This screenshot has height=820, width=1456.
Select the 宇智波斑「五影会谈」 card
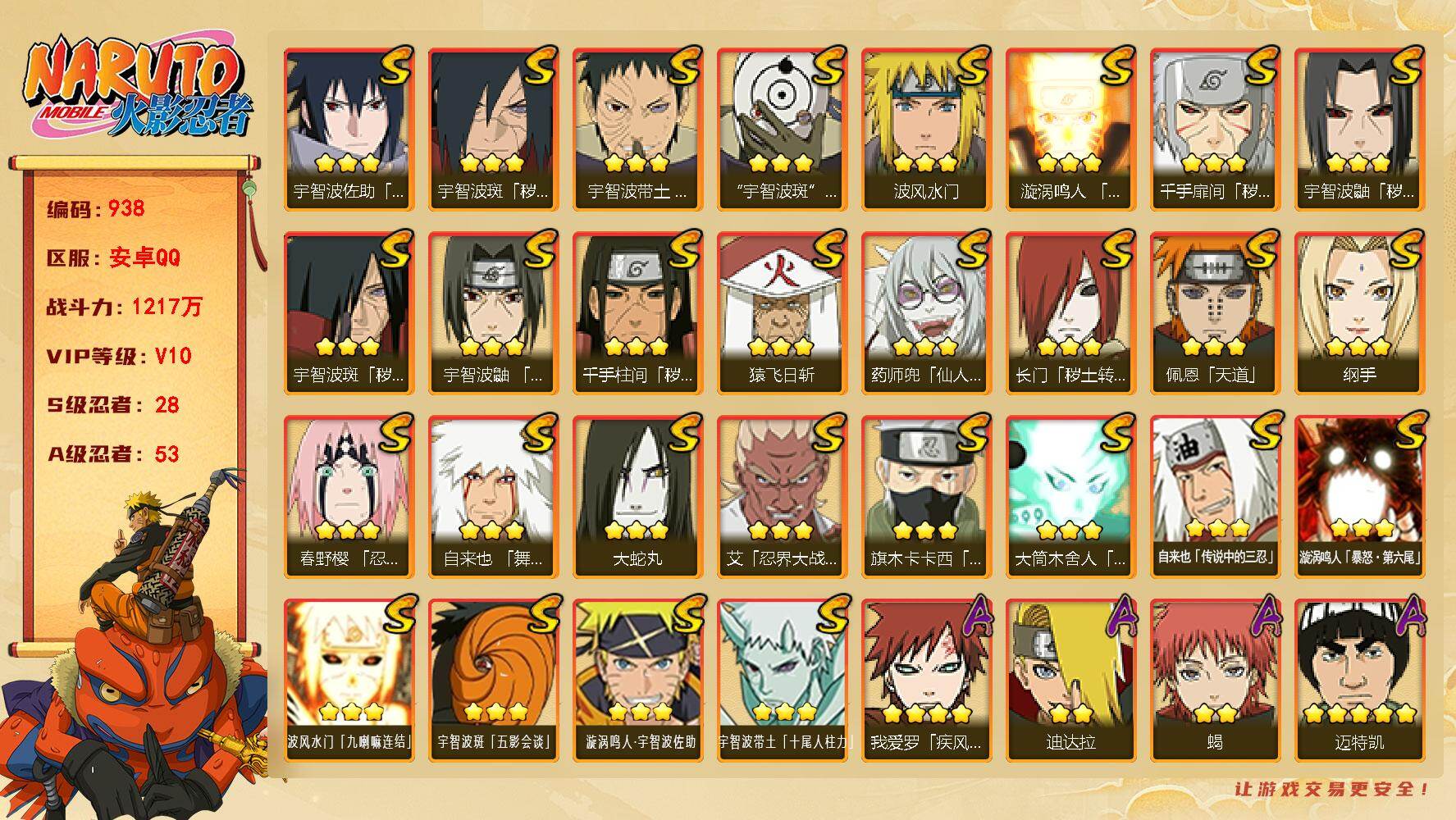click(493, 681)
